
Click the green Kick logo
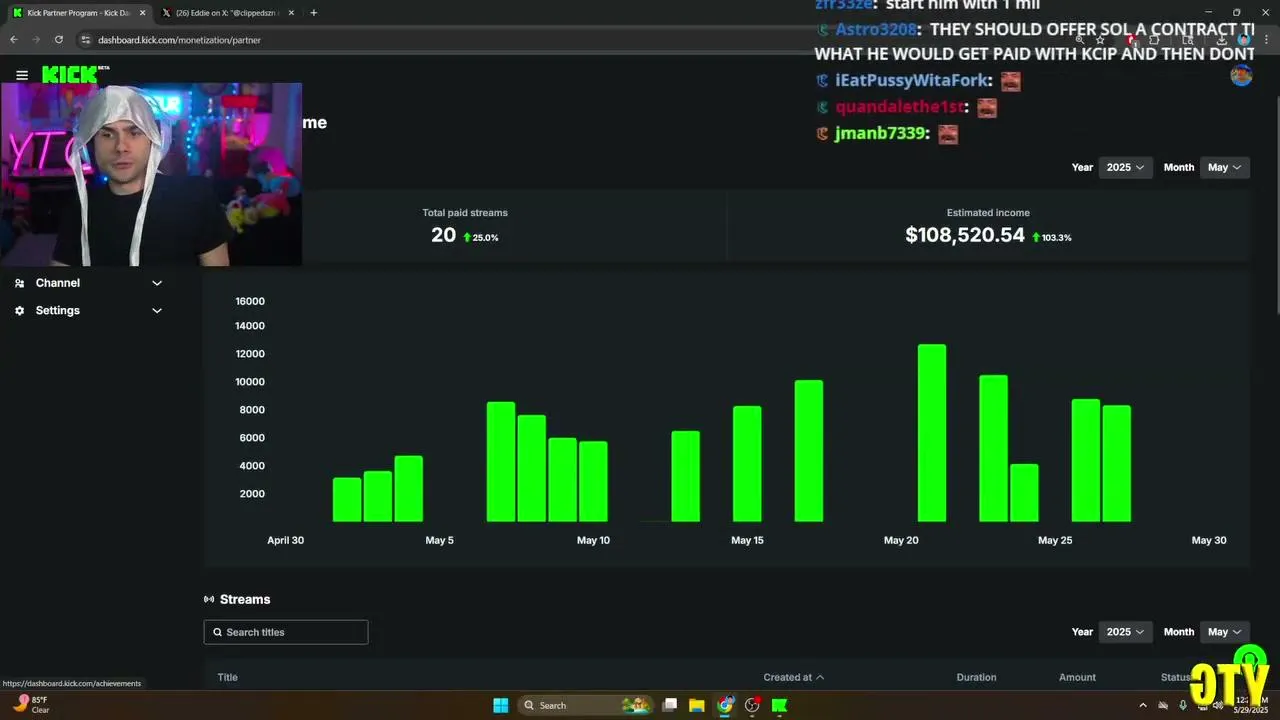(70, 74)
